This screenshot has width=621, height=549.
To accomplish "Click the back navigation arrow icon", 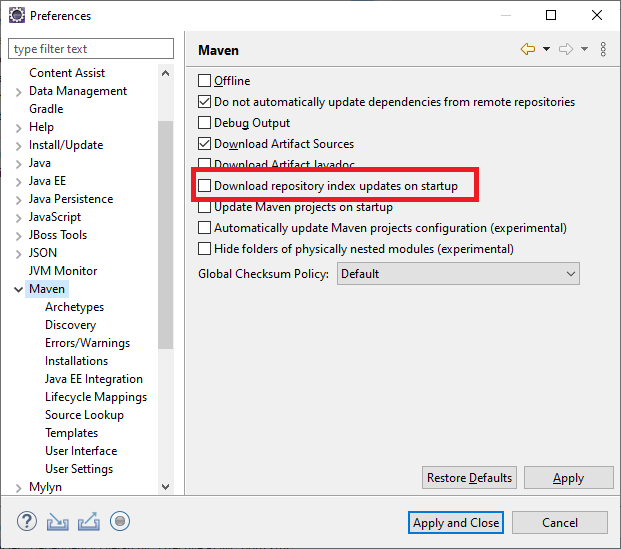I will pyautogui.click(x=528, y=49).
